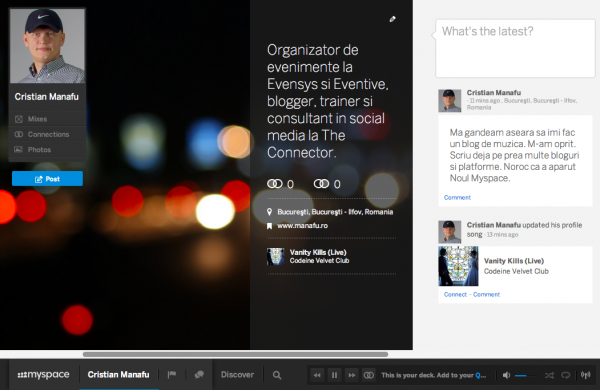Image resolution: width=600 pixels, height=390 pixels.
Task: Click the blue Post button
Action: [x=47, y=179]
